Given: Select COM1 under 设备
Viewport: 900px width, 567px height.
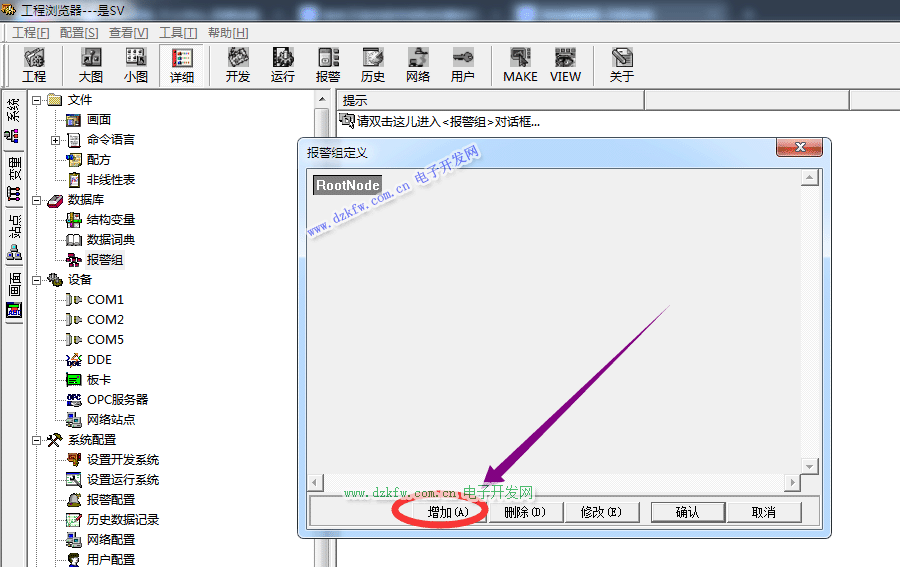Looking at the screenshot, I should point(105,300).
